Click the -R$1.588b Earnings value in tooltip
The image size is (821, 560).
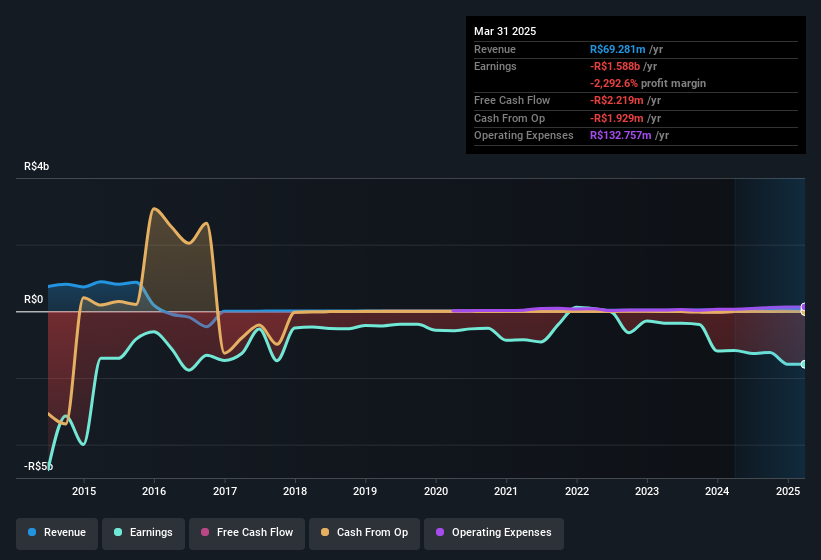(615, 66)
